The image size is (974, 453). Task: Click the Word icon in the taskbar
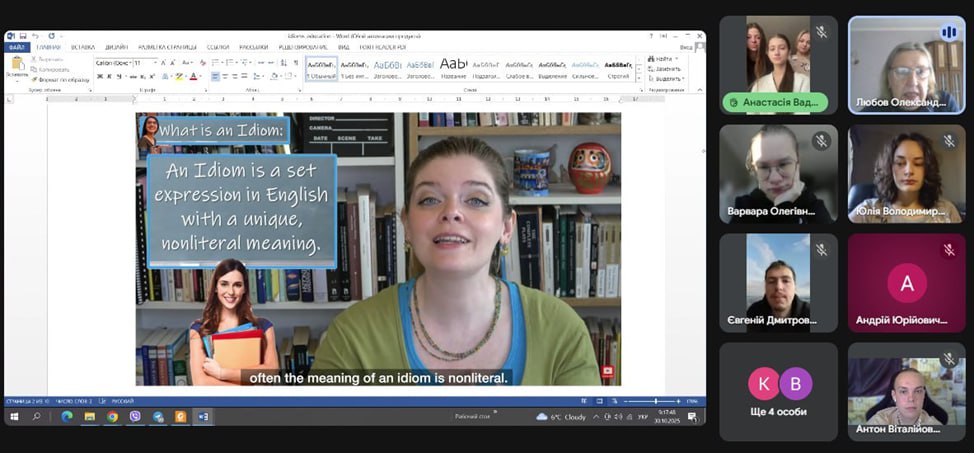203,416
